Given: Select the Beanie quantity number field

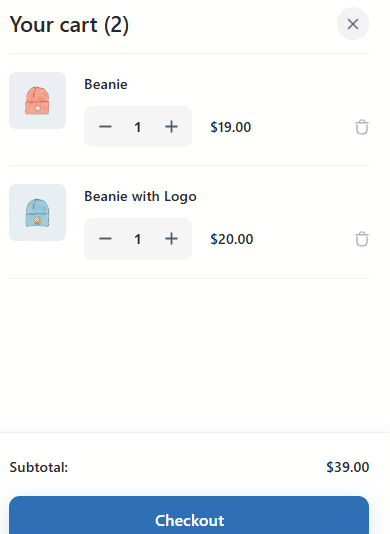Looking at the screenshot, I should tap(138, 127).
